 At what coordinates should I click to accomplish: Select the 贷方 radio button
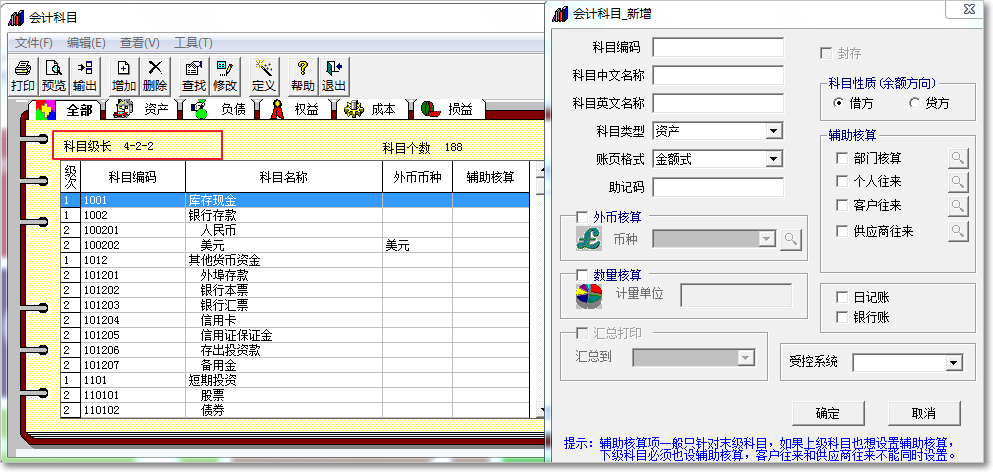[914, 103]
